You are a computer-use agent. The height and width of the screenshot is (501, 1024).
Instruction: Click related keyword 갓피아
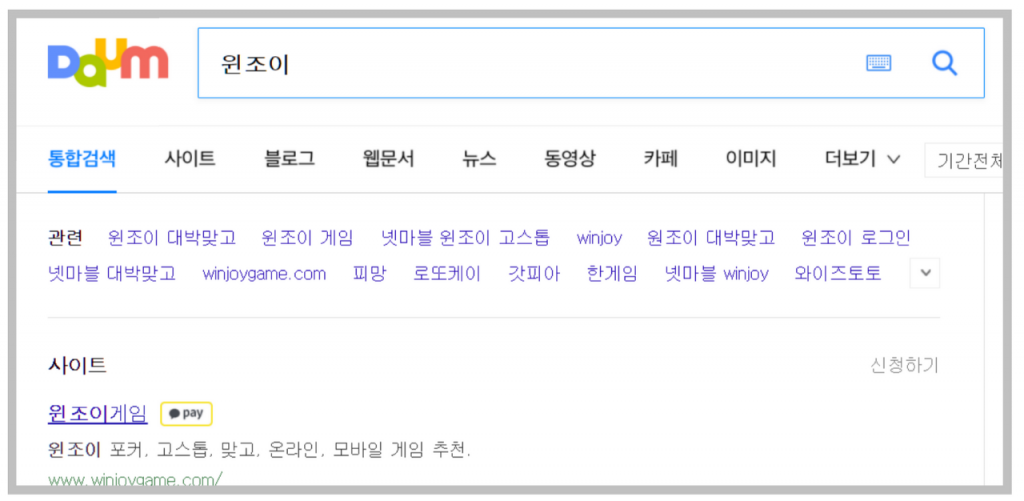pos(534,273)
